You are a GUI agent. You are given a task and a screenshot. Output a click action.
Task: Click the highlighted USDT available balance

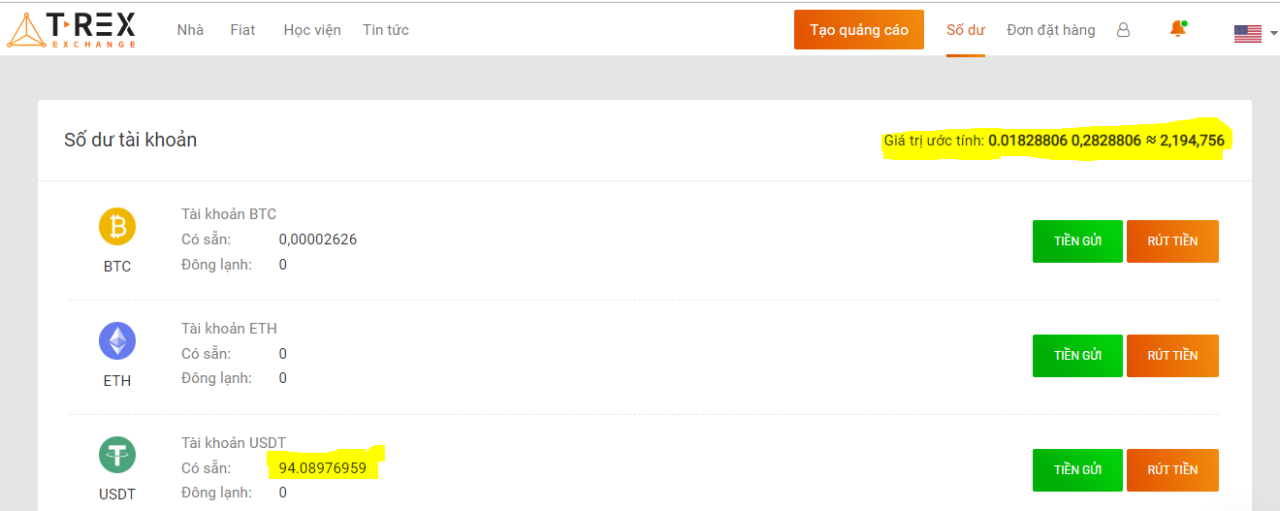pyautogui.click(x=323, y=467)
